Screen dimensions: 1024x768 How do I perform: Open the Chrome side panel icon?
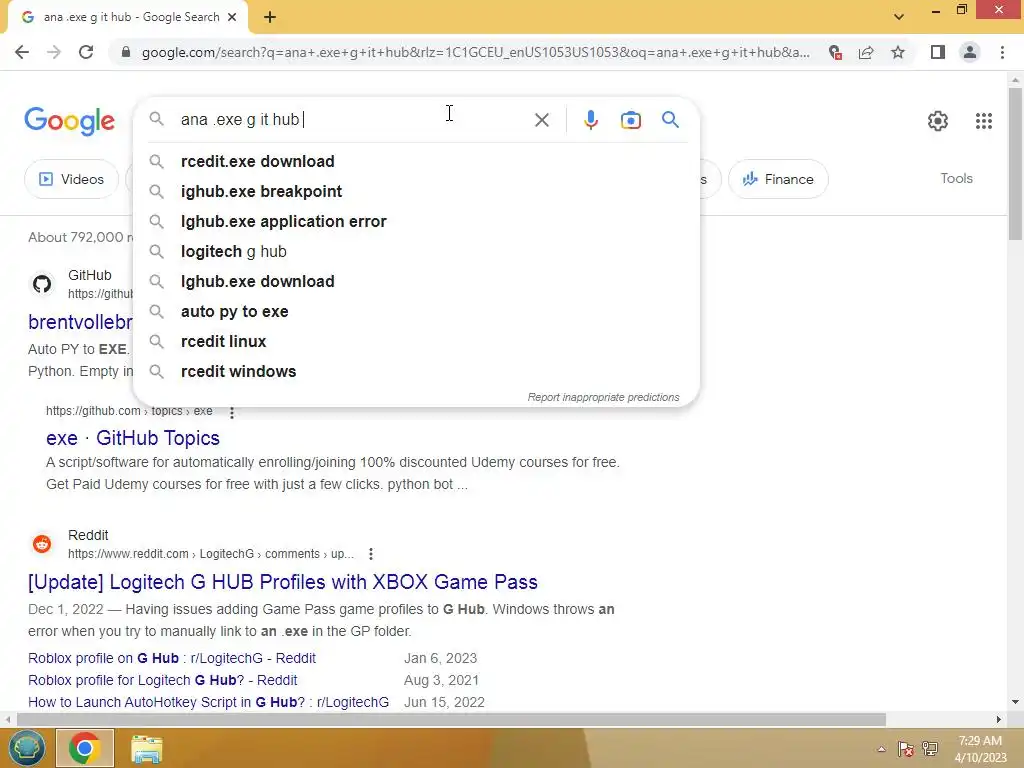[938, 52]
